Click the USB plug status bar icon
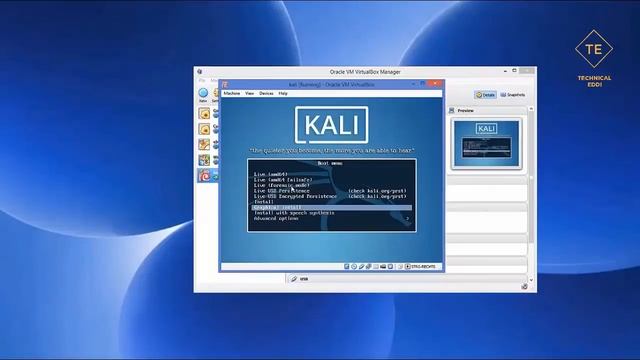640x360 pixels. 361,267
